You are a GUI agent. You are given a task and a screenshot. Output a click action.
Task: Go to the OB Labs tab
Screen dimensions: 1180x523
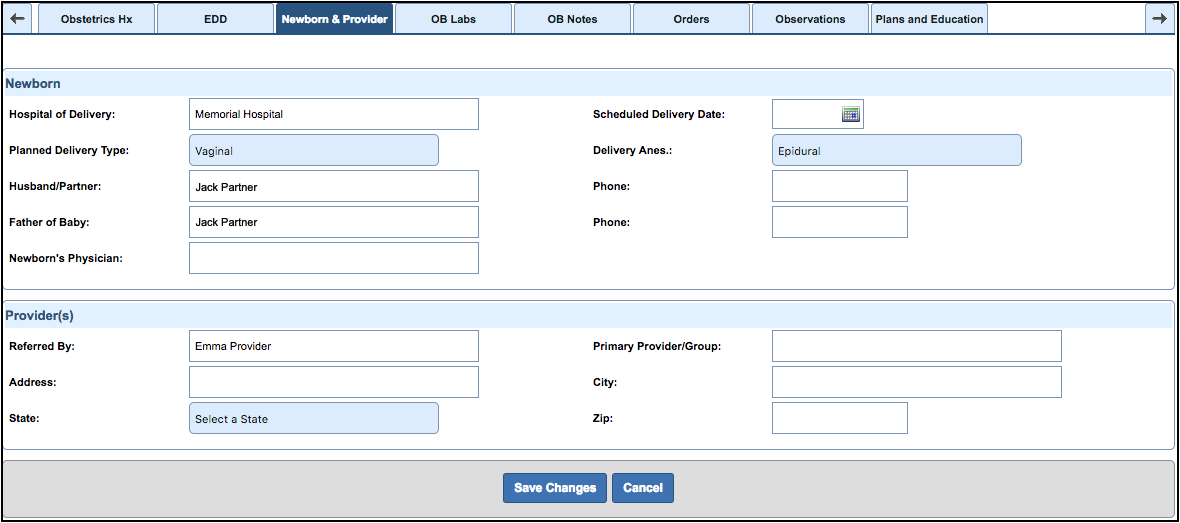point(453,19)
